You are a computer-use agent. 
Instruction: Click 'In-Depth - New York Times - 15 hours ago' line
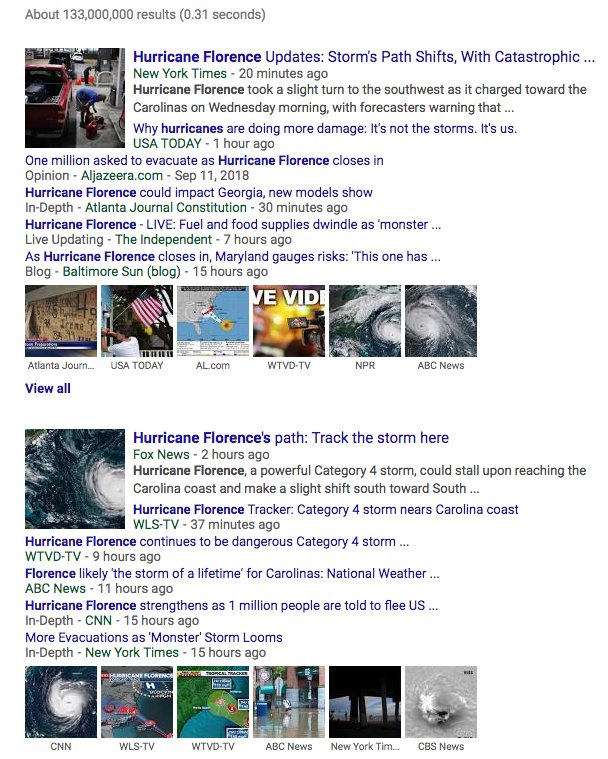[x=146, y=652]
